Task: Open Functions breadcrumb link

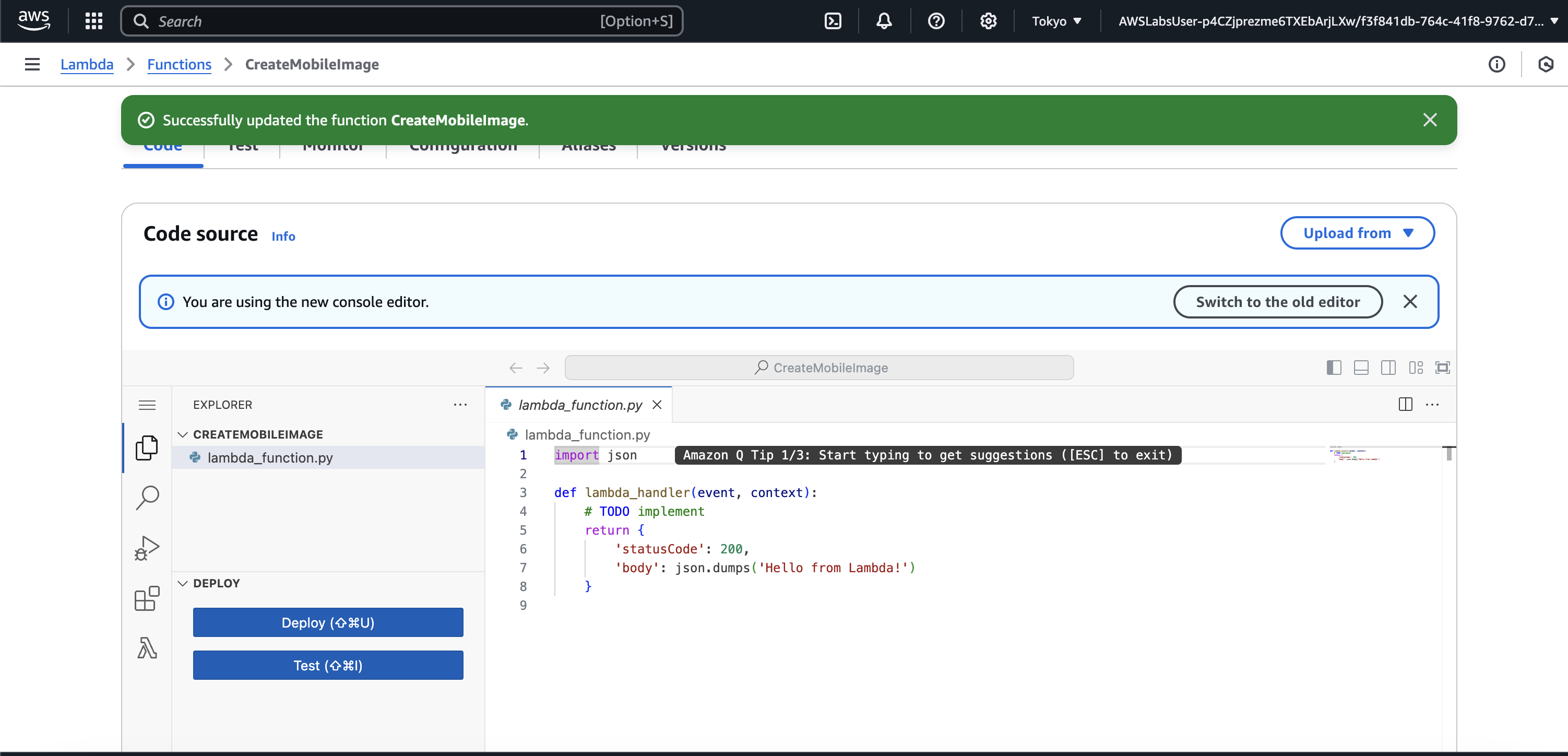Action: (179, 65)
